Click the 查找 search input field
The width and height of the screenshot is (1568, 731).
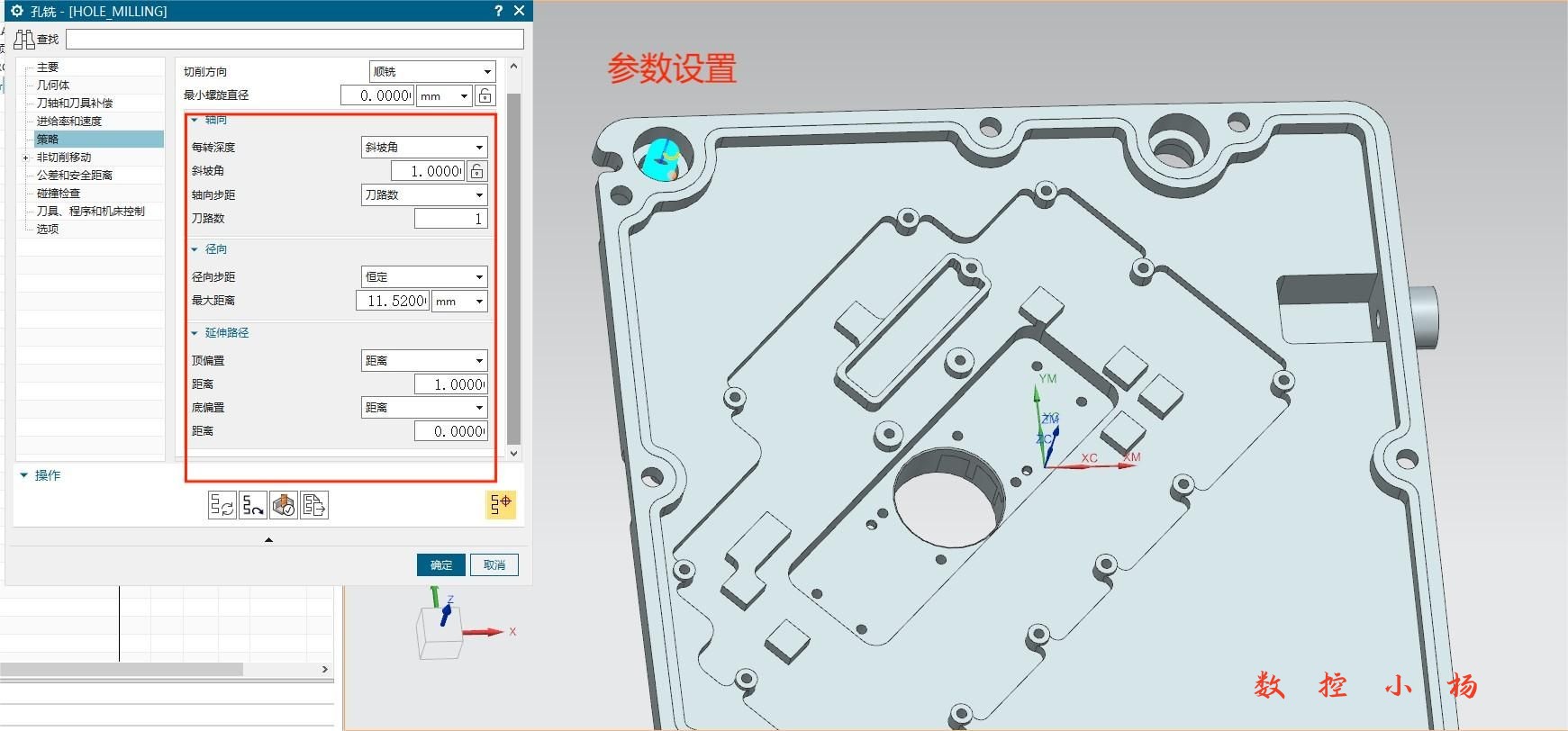point(295,40)
